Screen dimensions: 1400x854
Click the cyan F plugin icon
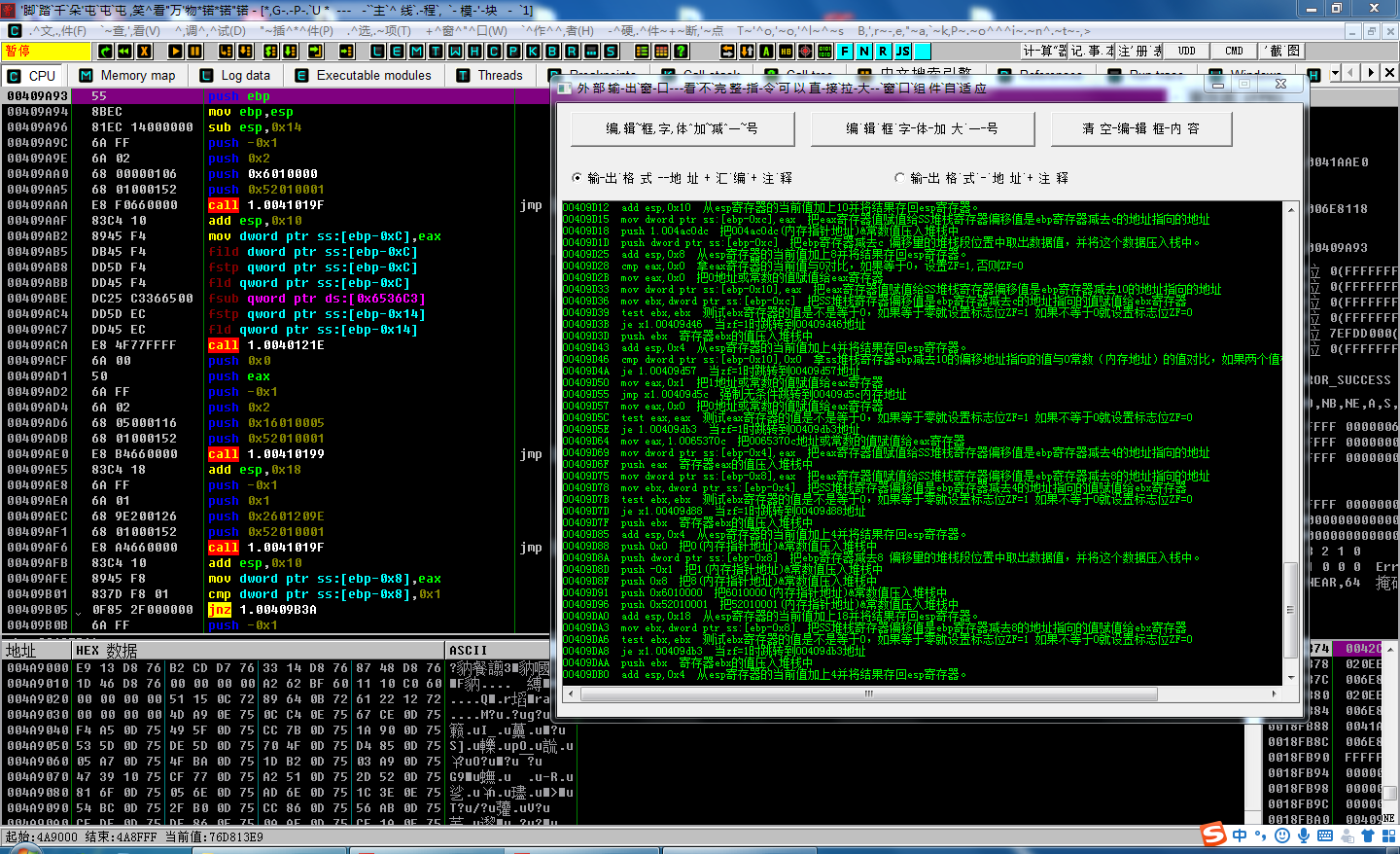[844, 51]
